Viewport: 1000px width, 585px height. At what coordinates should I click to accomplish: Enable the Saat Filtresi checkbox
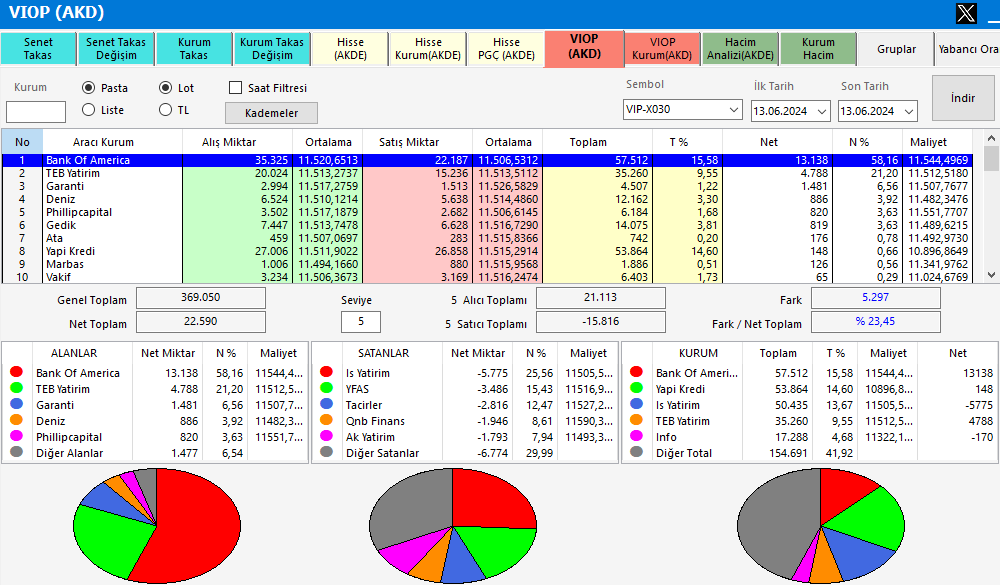(x=235, y=87)
